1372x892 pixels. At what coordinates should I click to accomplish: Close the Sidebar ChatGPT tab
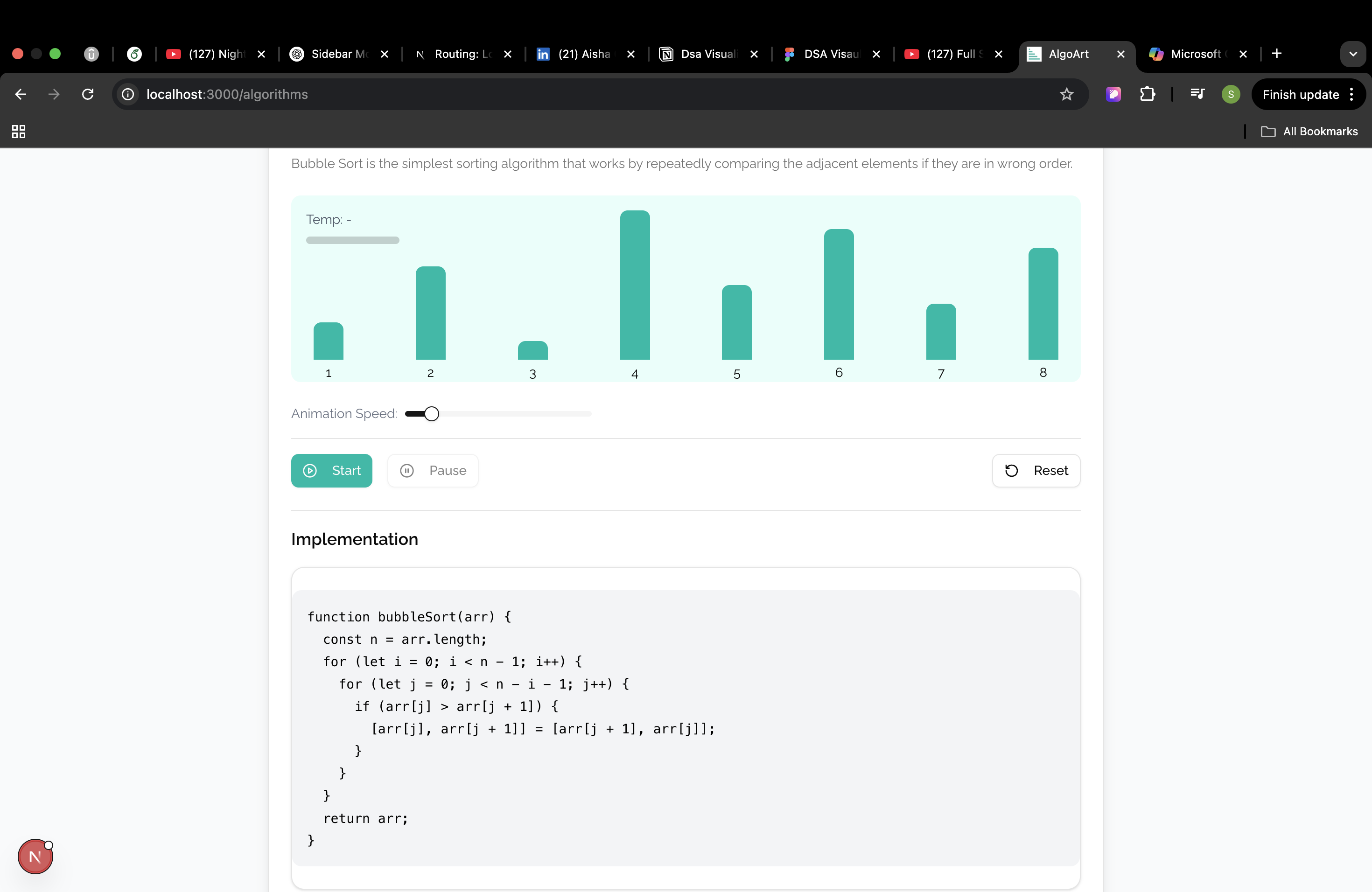385,54
